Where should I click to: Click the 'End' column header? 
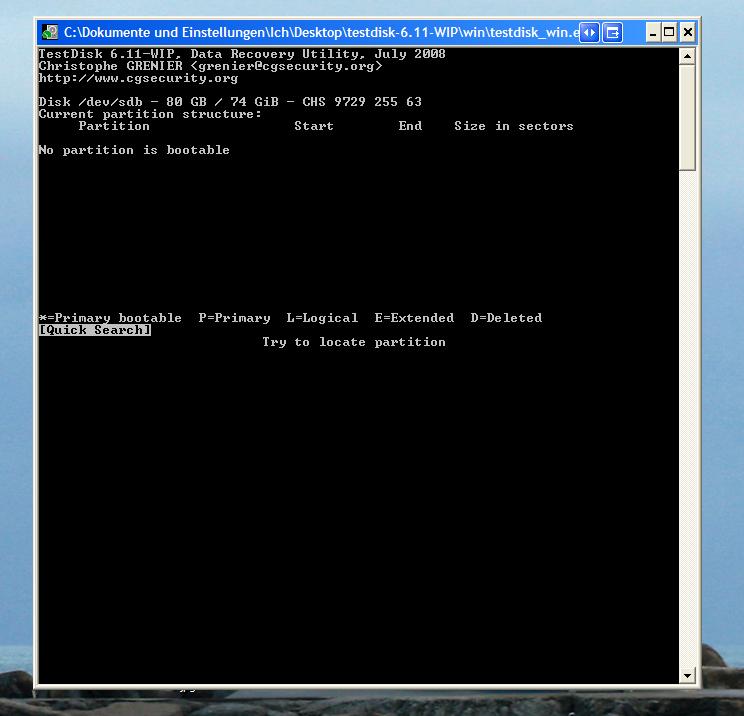click(x=410, y=126)
